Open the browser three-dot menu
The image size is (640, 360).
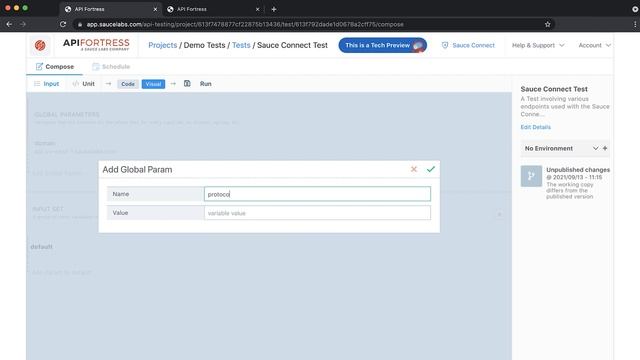[635, 24]
